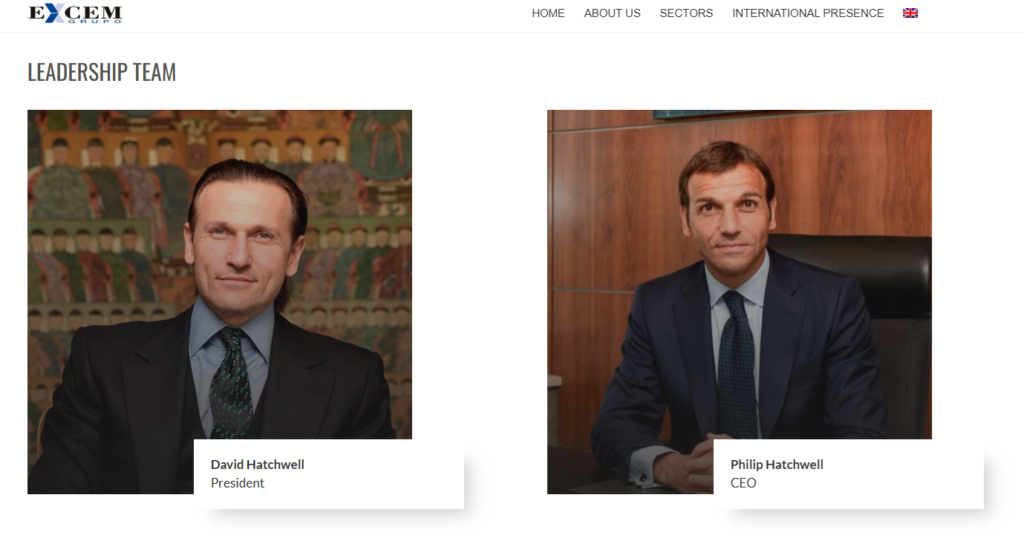1024x538 pixels.
Task: Select the CEO title label
Action: tap(743, 483)
